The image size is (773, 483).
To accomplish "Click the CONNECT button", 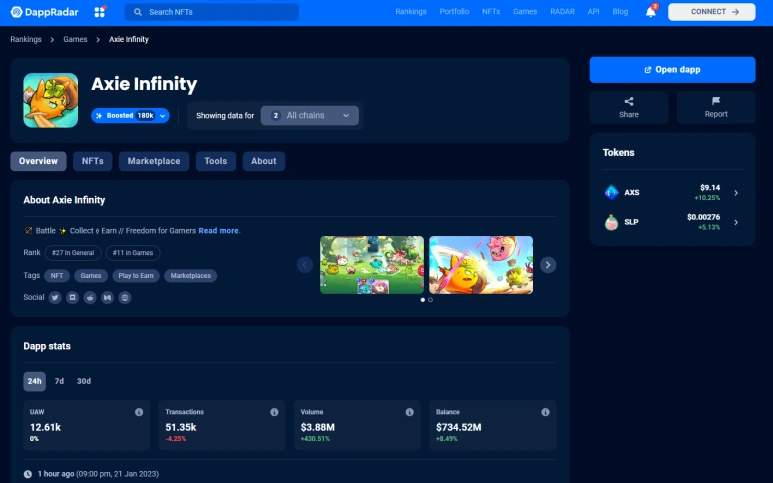I will click(x=711, y=12).
